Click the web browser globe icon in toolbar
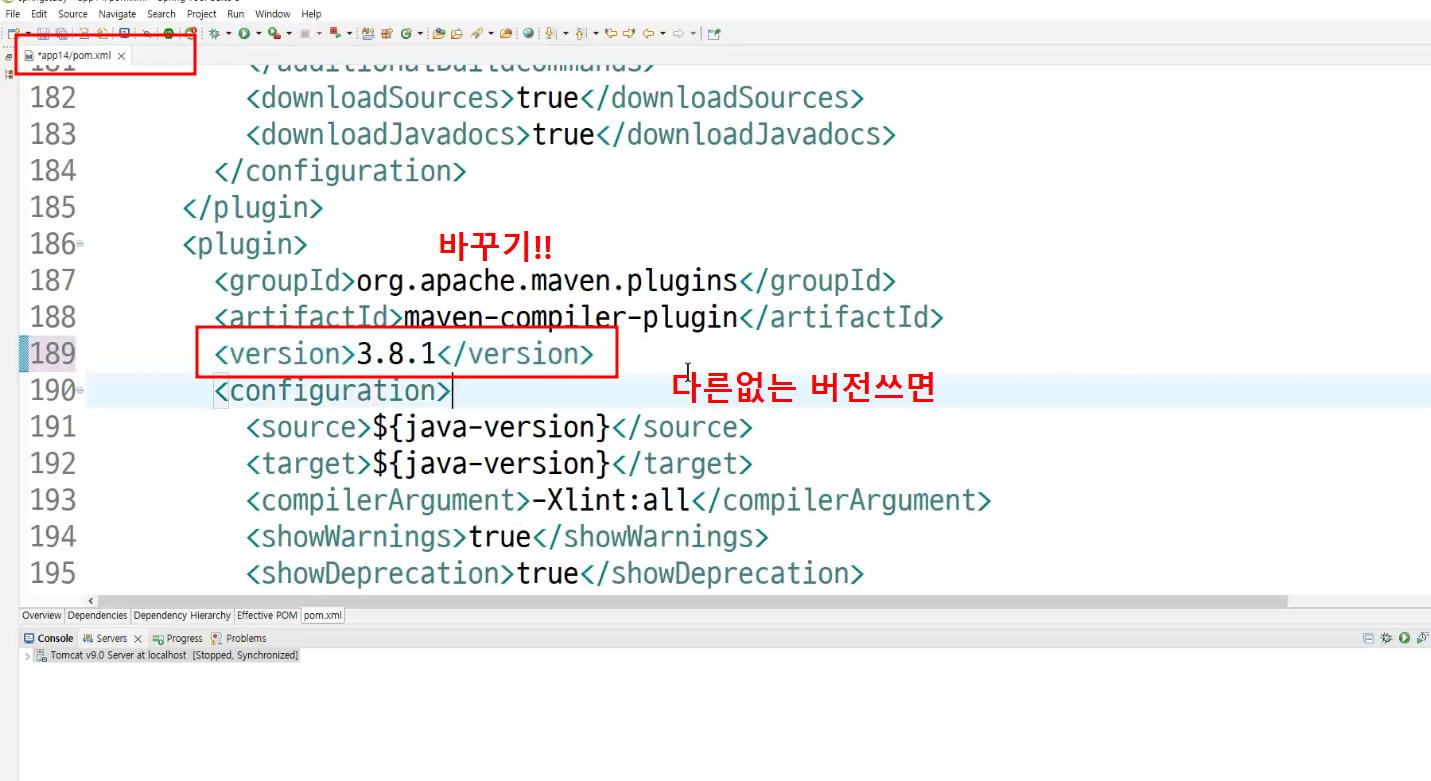 [528, 33]
